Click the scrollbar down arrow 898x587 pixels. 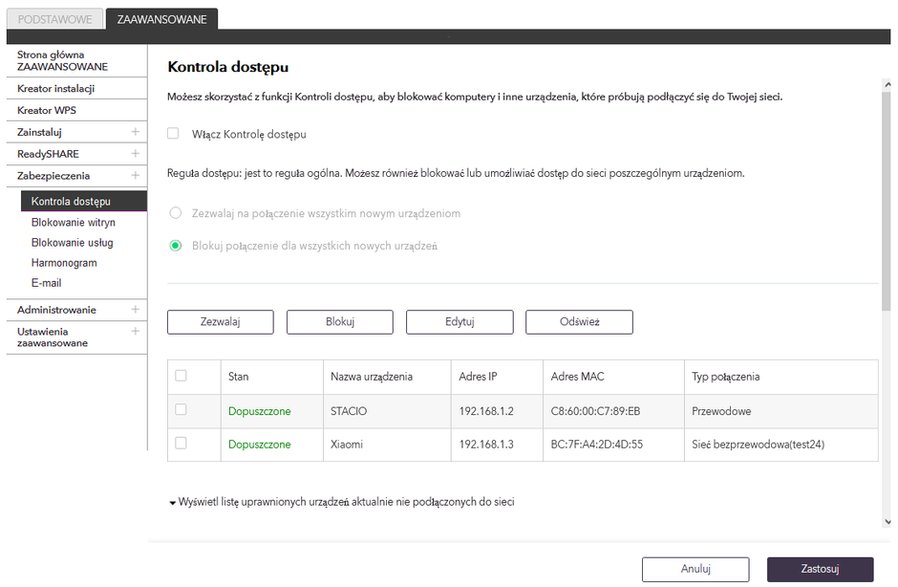[887, 522]
